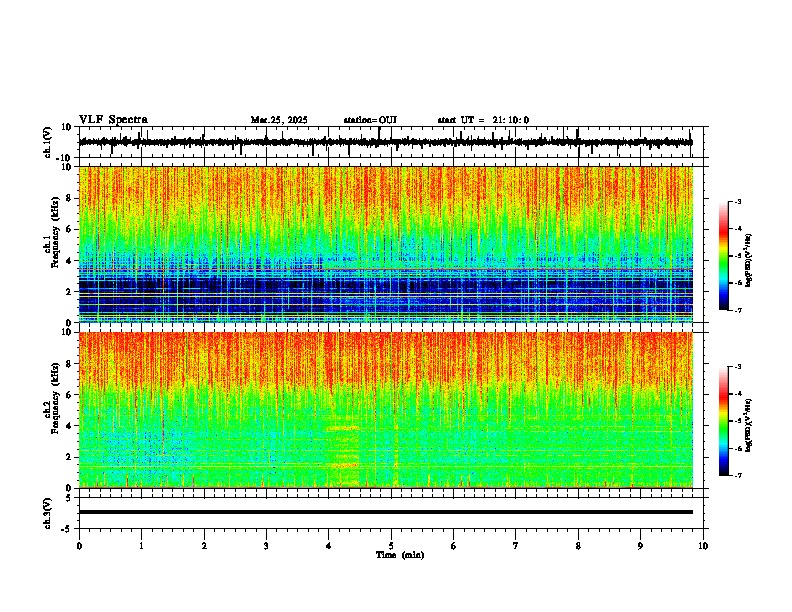The image size is (792, 612).
Task: Click the "-7" label on ch.1 color bar
Action: click(737, 310)
